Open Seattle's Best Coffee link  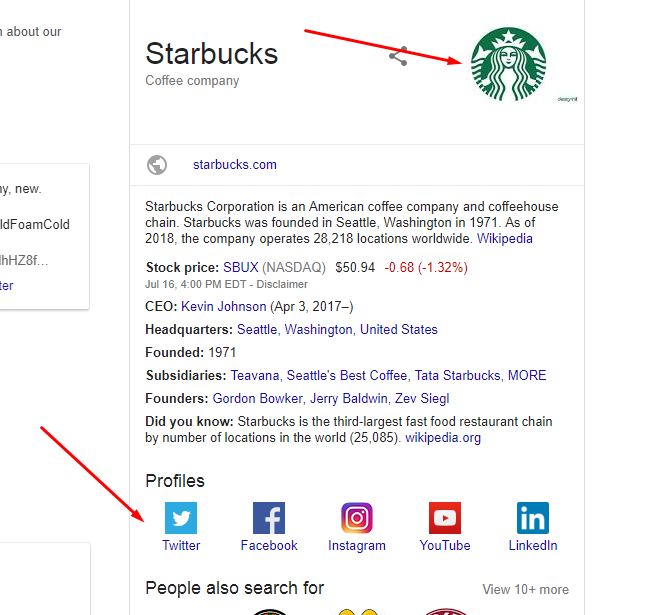347,375
